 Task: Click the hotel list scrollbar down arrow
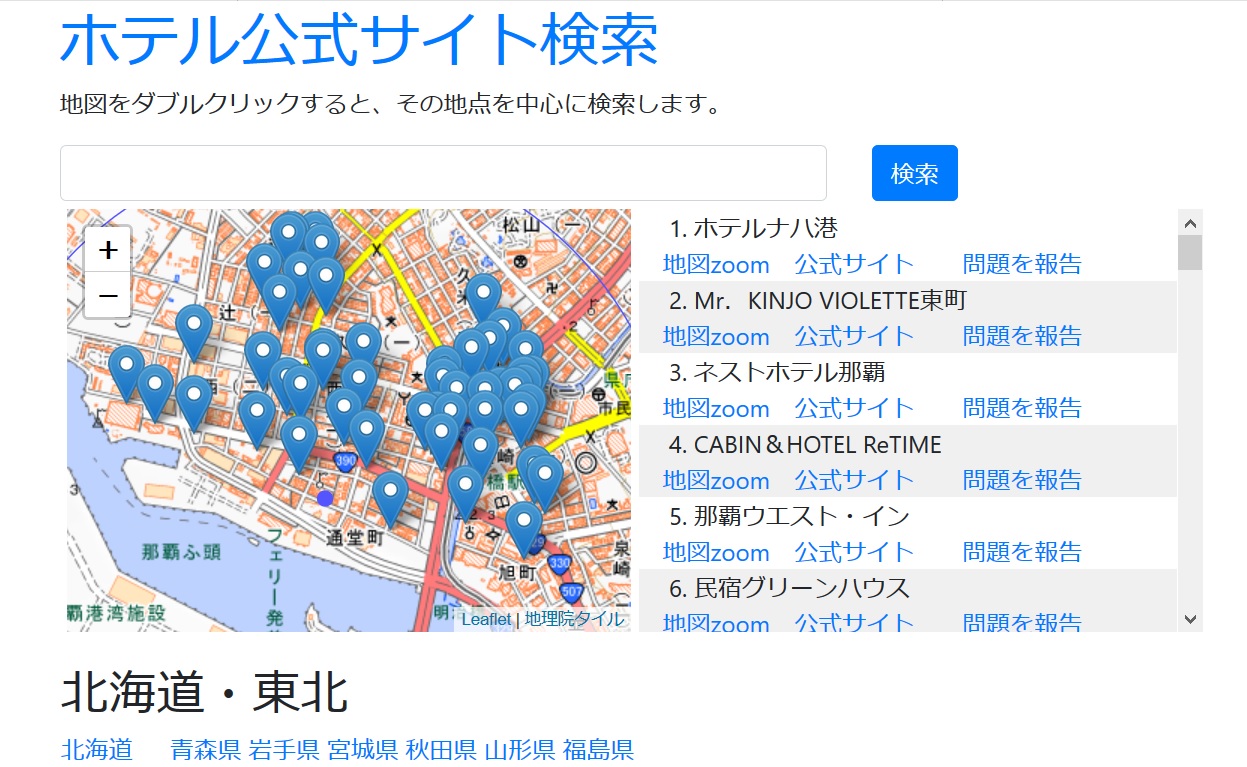pyautogui.click(x=1190, y=619)
